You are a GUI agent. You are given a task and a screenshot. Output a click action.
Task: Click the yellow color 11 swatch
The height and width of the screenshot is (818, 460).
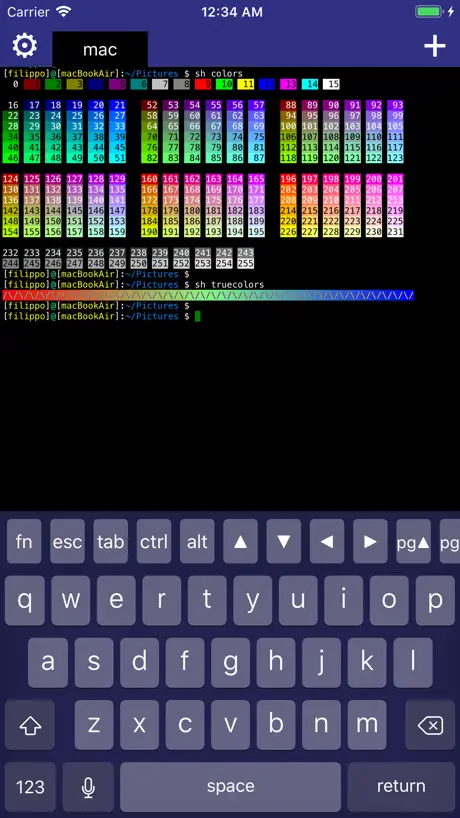point(246,84)
